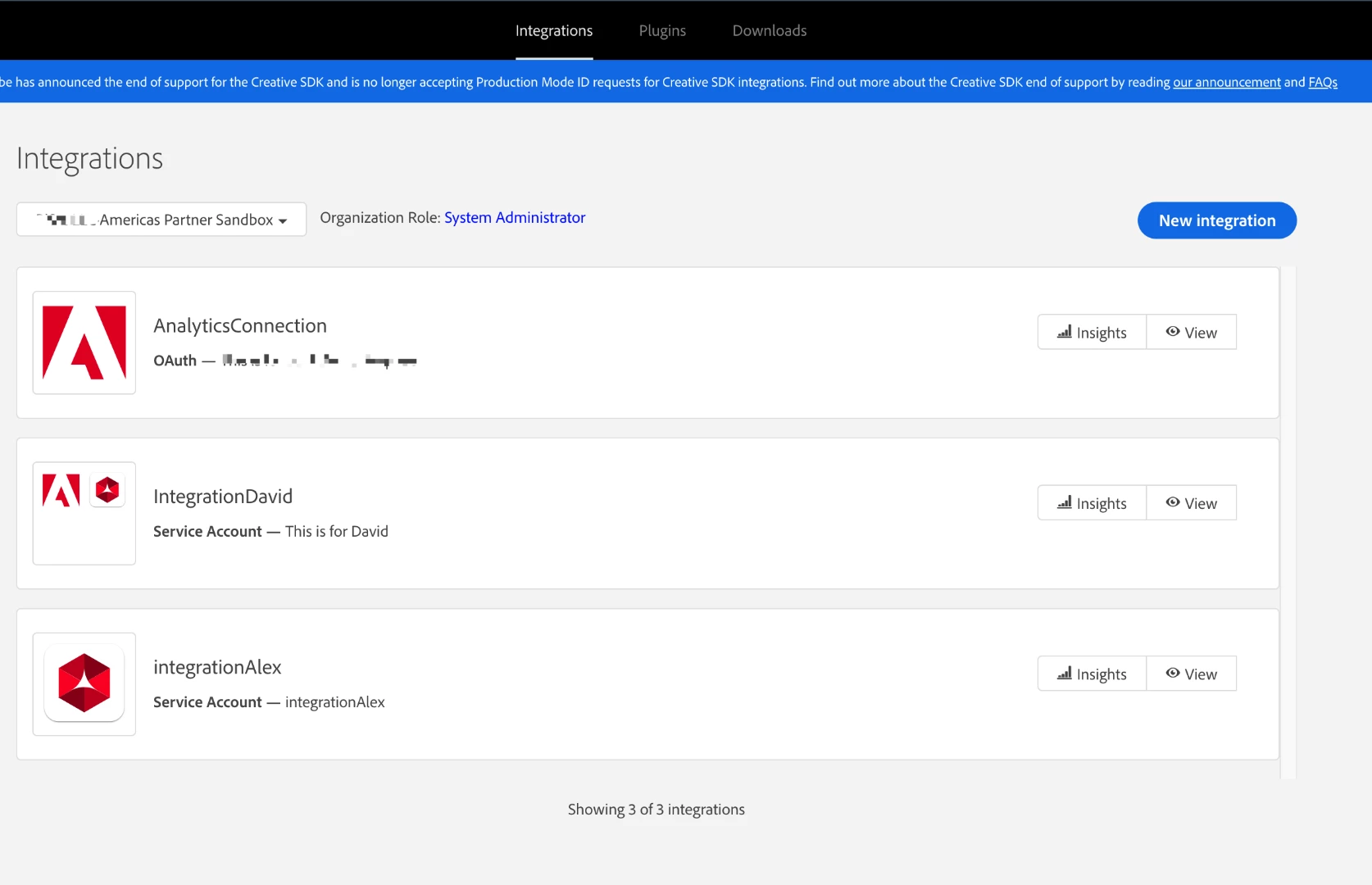Image resolution: width=1372 pixels, height=885 pixels.
Task: Open the 'our announcement' link in banner
Action: 1227,82
